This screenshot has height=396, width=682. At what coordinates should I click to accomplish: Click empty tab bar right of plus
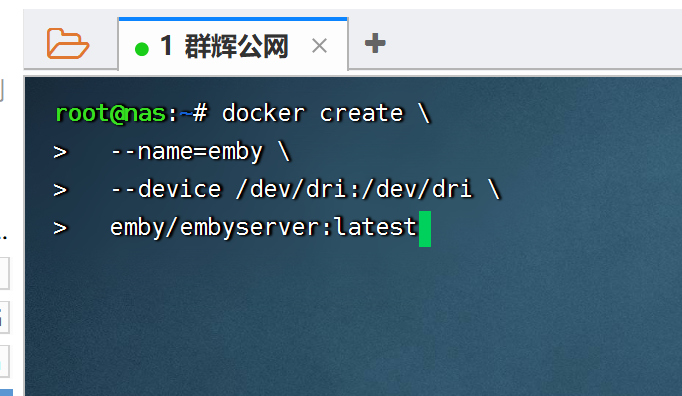pos(535,41)
